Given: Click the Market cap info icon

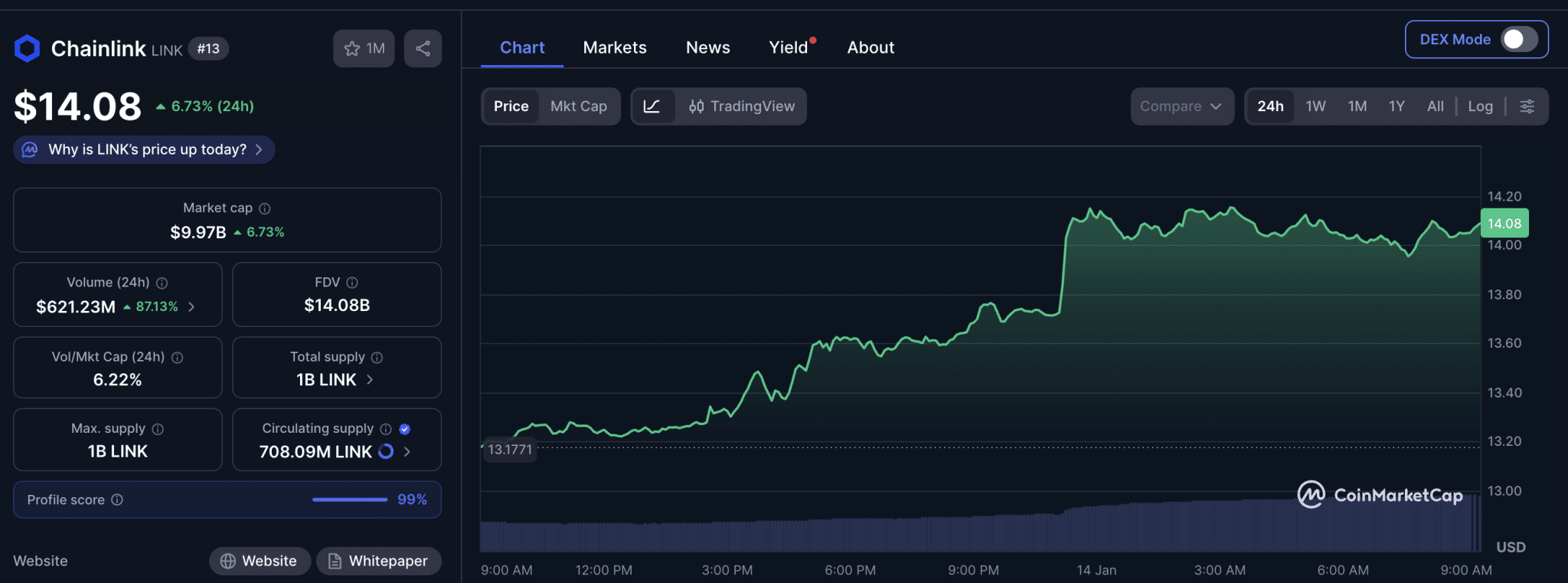Looking at the screenshot, I should tap(265, 208).
